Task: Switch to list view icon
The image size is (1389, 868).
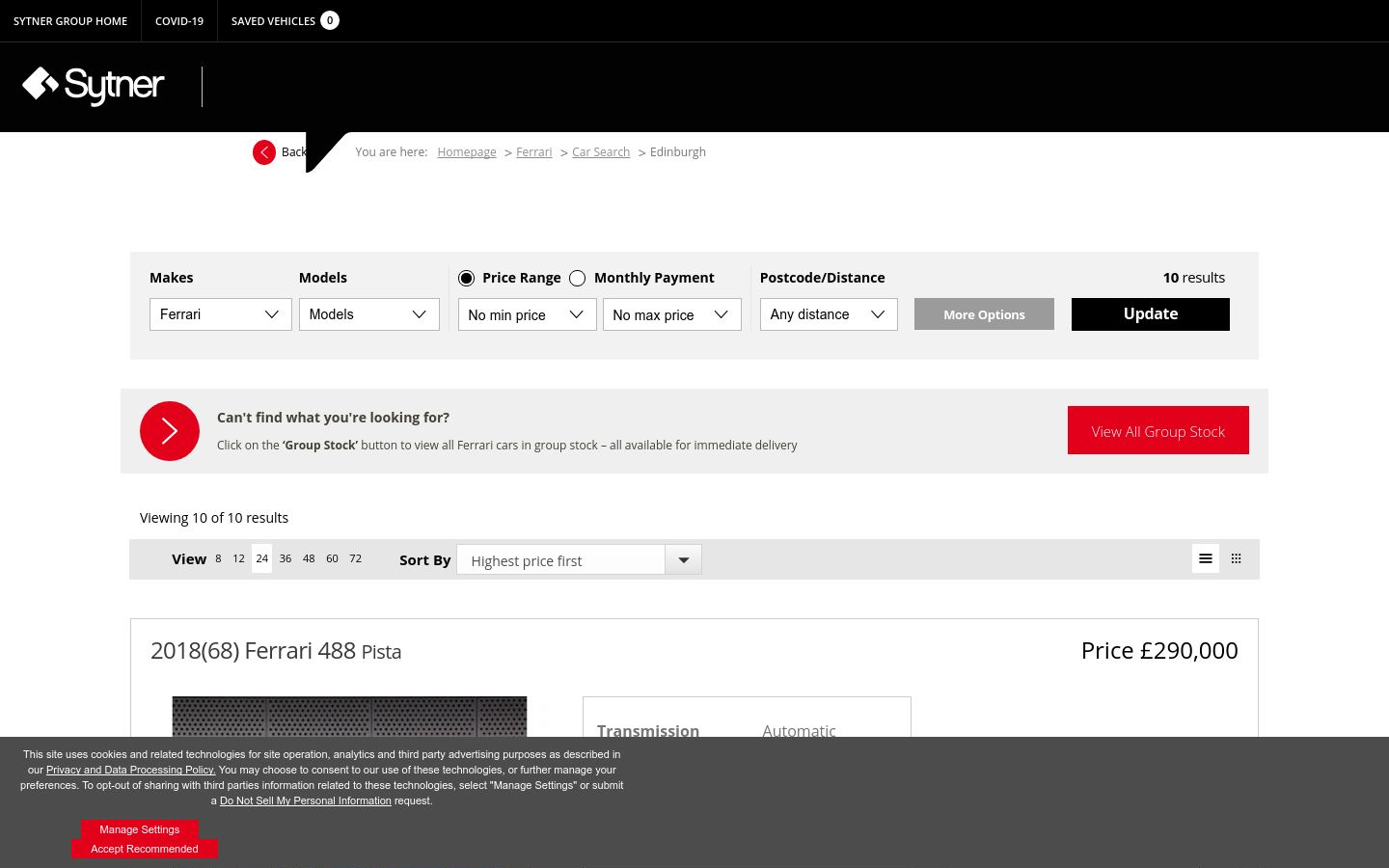Action: pos(1206,558)
